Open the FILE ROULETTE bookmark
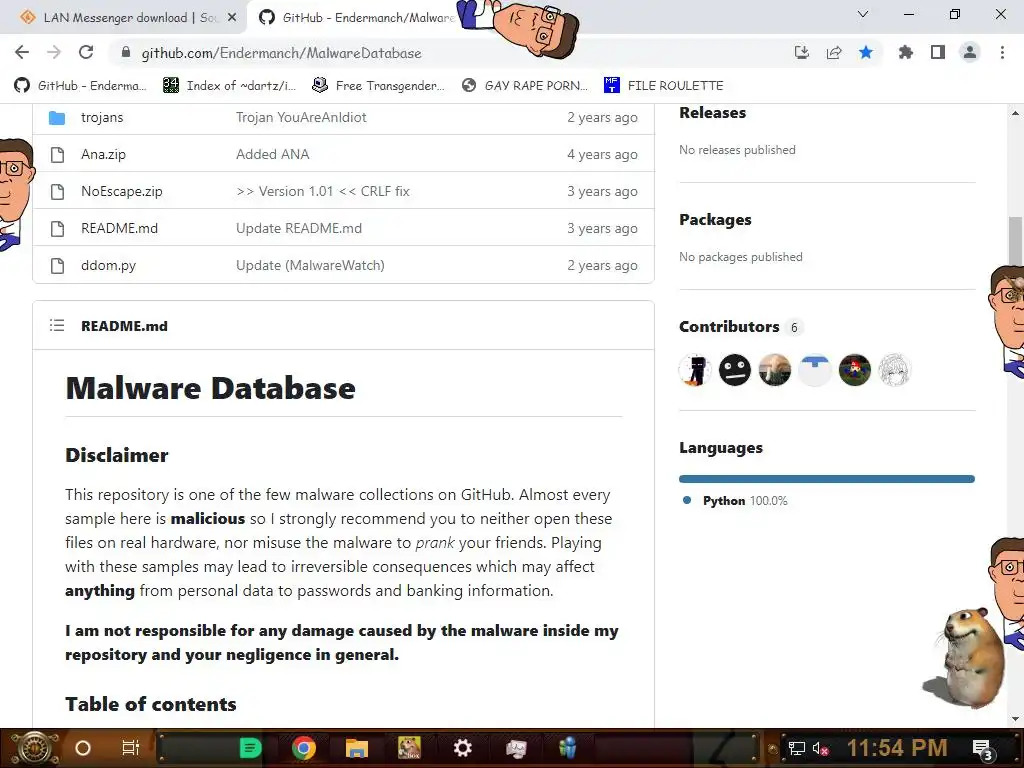 pyautogui.click(x=664, y=86)
